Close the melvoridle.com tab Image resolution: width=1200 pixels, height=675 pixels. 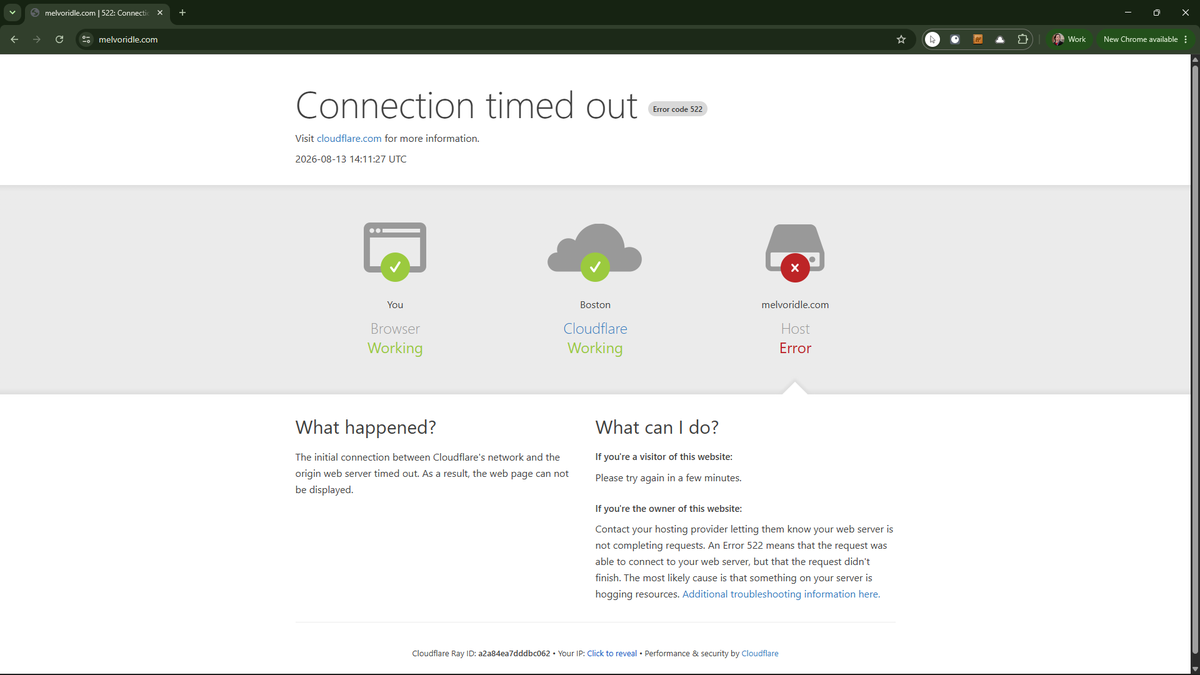tap(159, 12)
